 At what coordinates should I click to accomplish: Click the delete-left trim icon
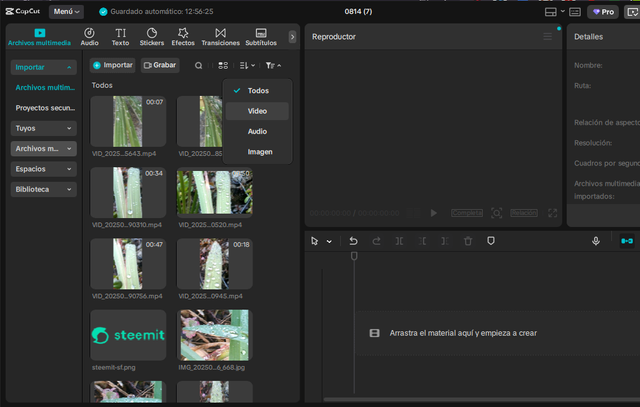(422, 241)
